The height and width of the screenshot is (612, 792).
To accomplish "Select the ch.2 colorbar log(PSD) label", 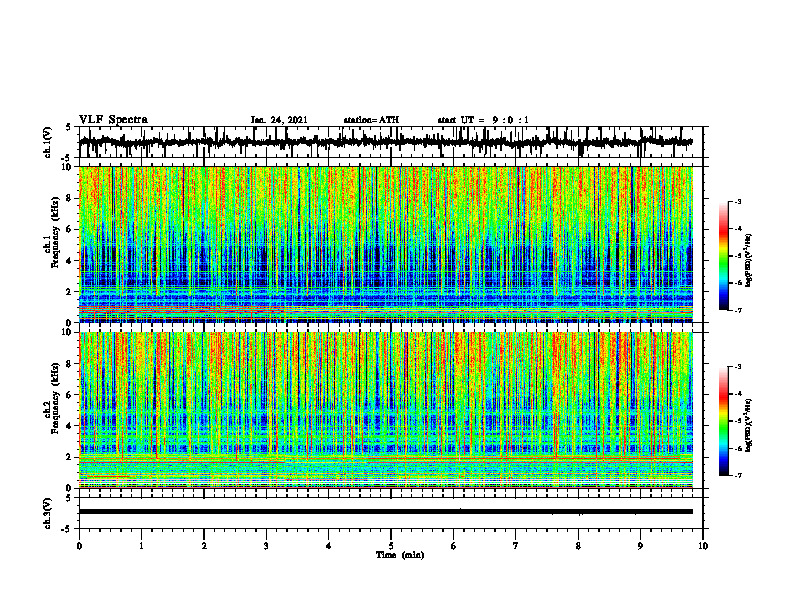I will [749, 425].
